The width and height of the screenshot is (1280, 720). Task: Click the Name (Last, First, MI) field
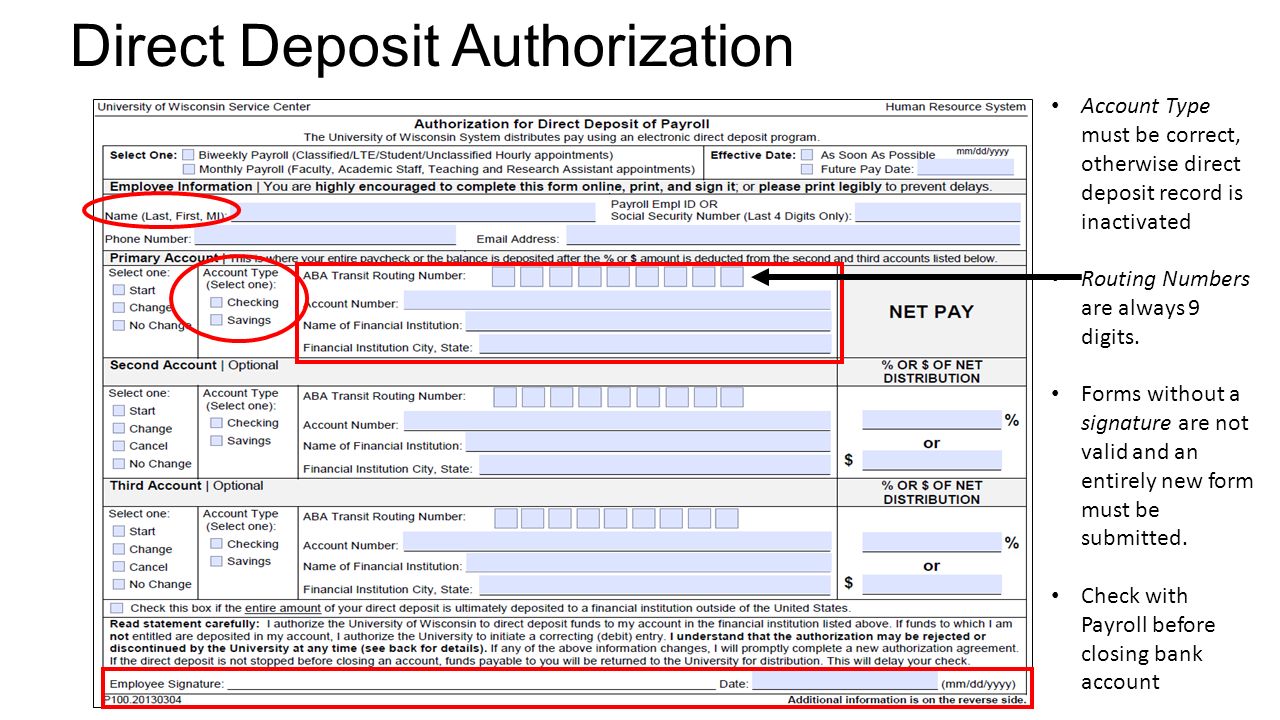[x=412, y=212]
